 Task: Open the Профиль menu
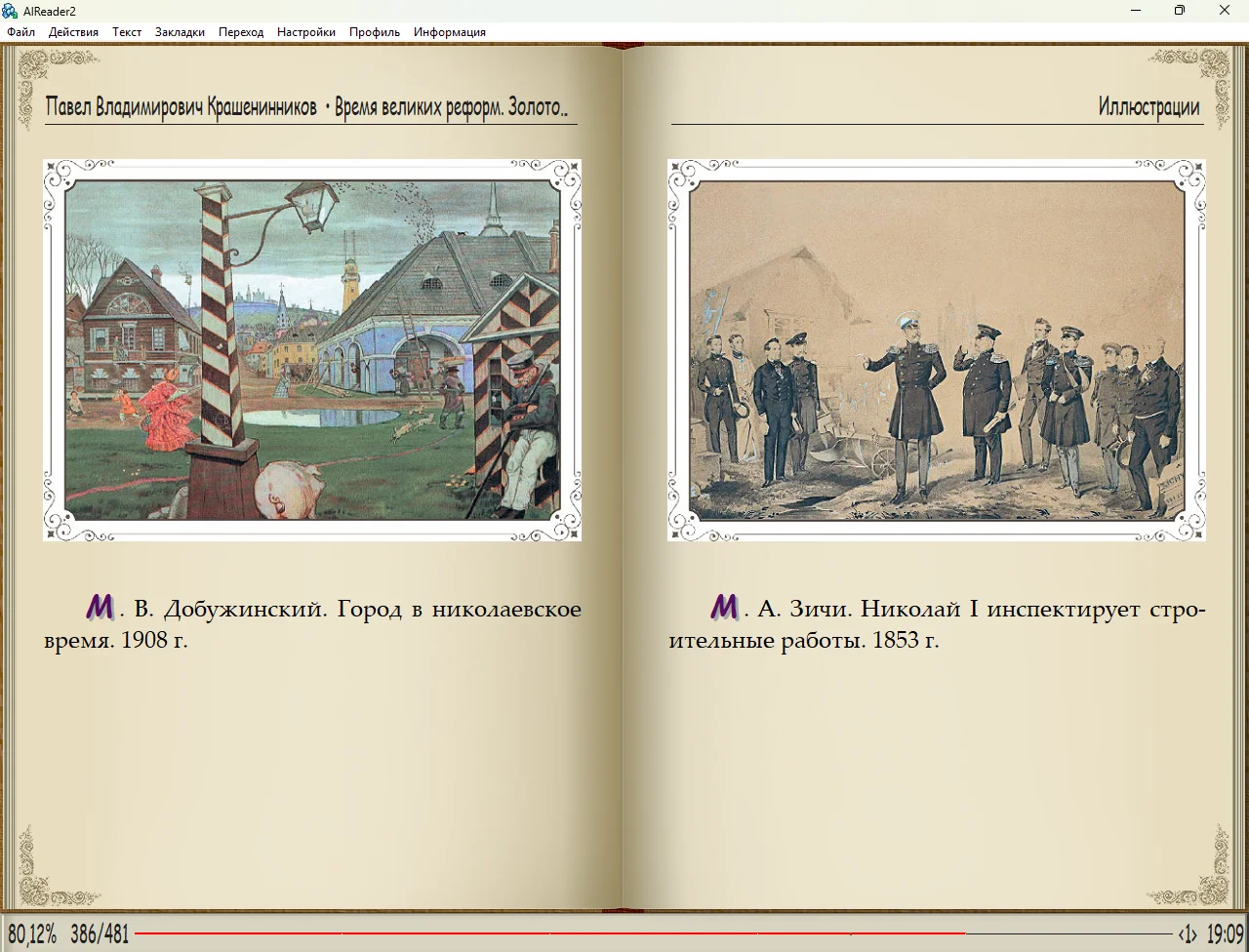(375, 32)
